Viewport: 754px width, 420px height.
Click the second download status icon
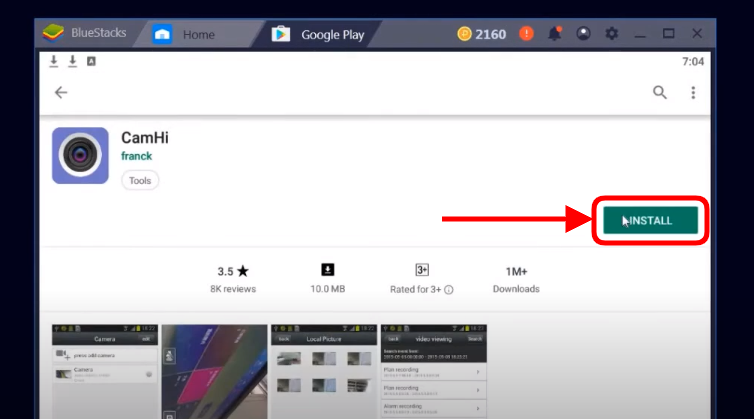(x=73, y=61)
